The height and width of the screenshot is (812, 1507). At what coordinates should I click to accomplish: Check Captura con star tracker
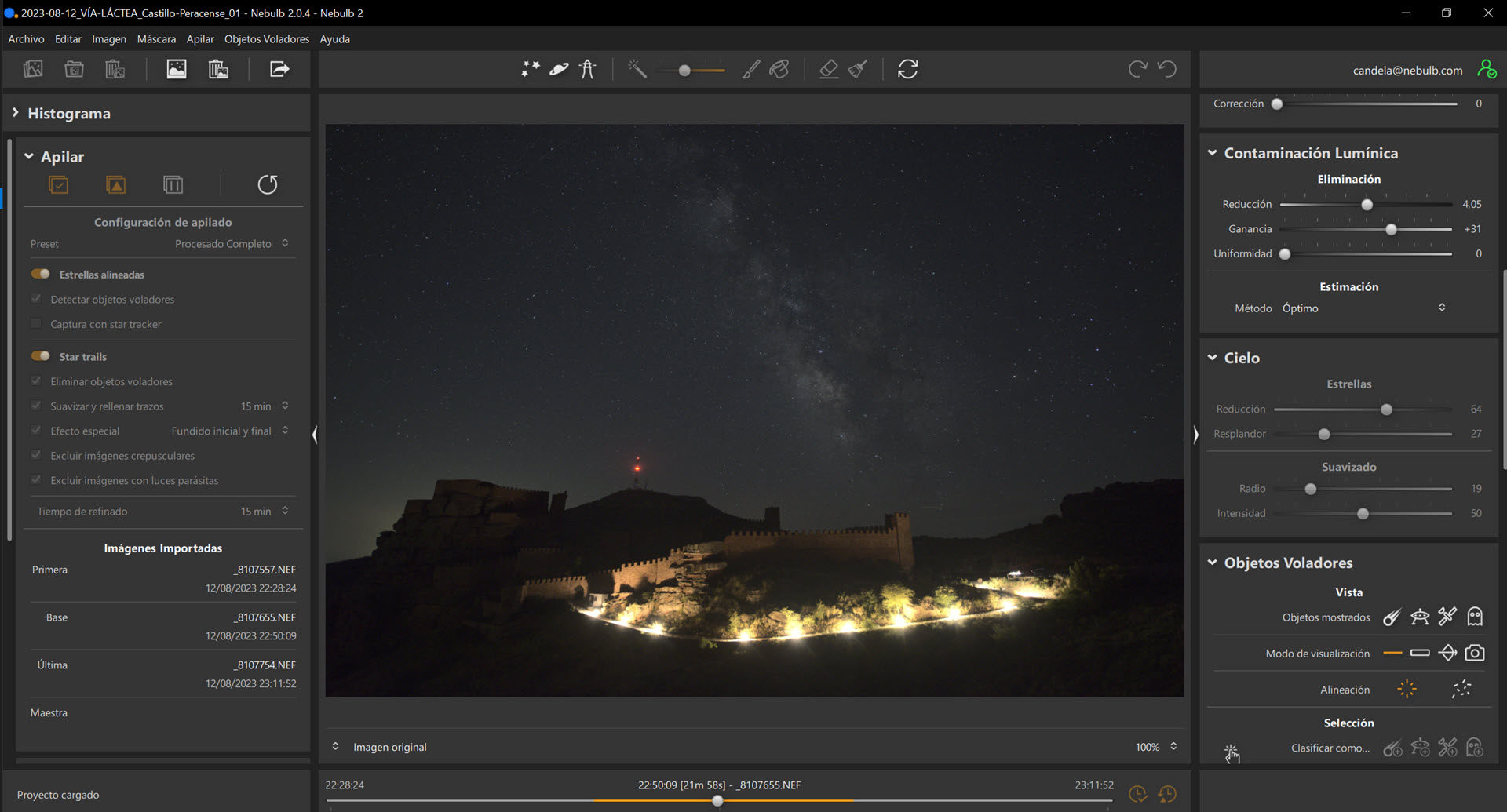coord(36,324)
